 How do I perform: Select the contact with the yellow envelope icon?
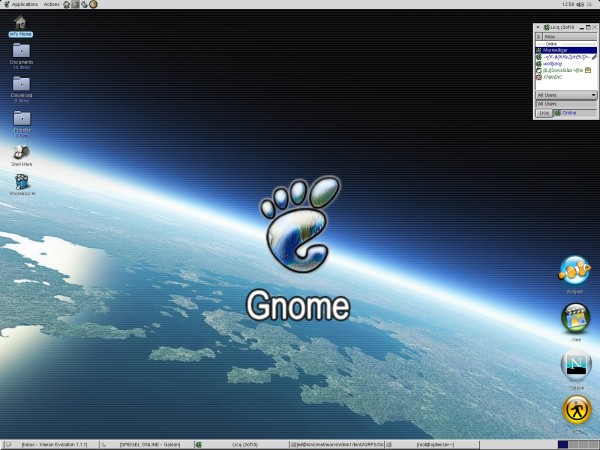click(566, 70)
